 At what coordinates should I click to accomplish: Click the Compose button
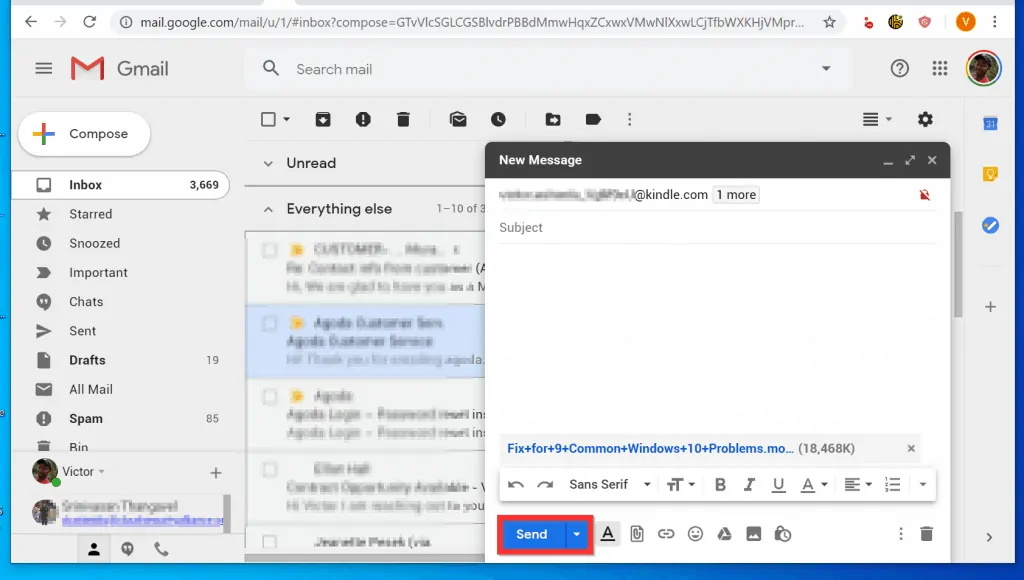click(x=85, y=134)
